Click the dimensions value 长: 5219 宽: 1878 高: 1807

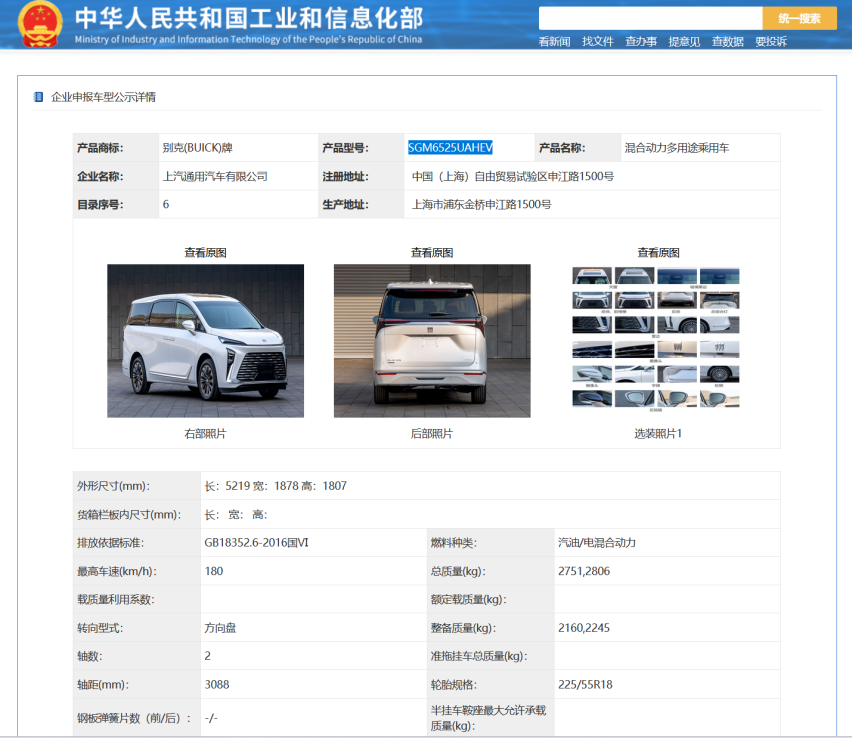pos(275,486)
